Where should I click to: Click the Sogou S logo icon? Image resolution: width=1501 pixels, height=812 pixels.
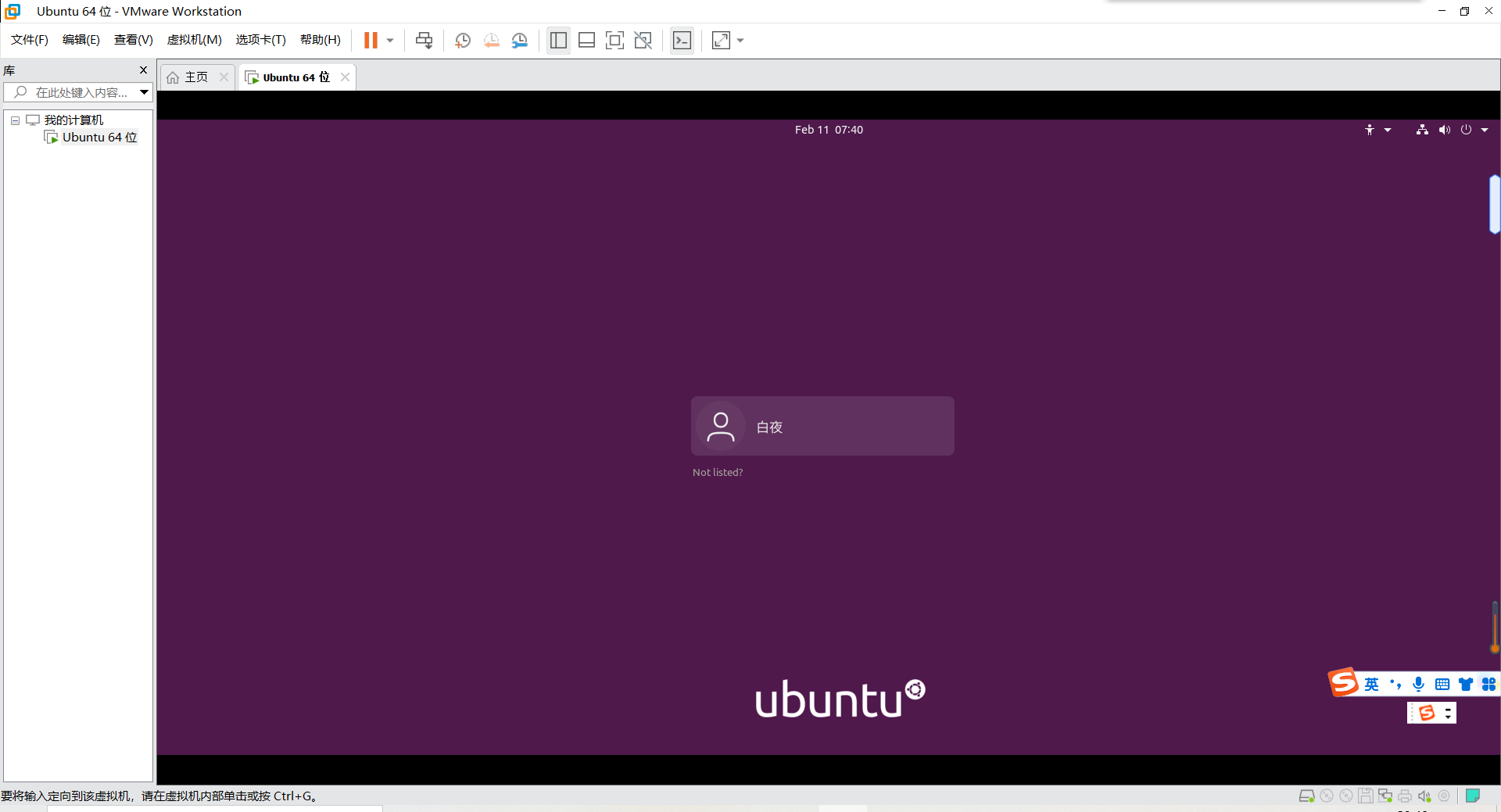click(1343, 682)
